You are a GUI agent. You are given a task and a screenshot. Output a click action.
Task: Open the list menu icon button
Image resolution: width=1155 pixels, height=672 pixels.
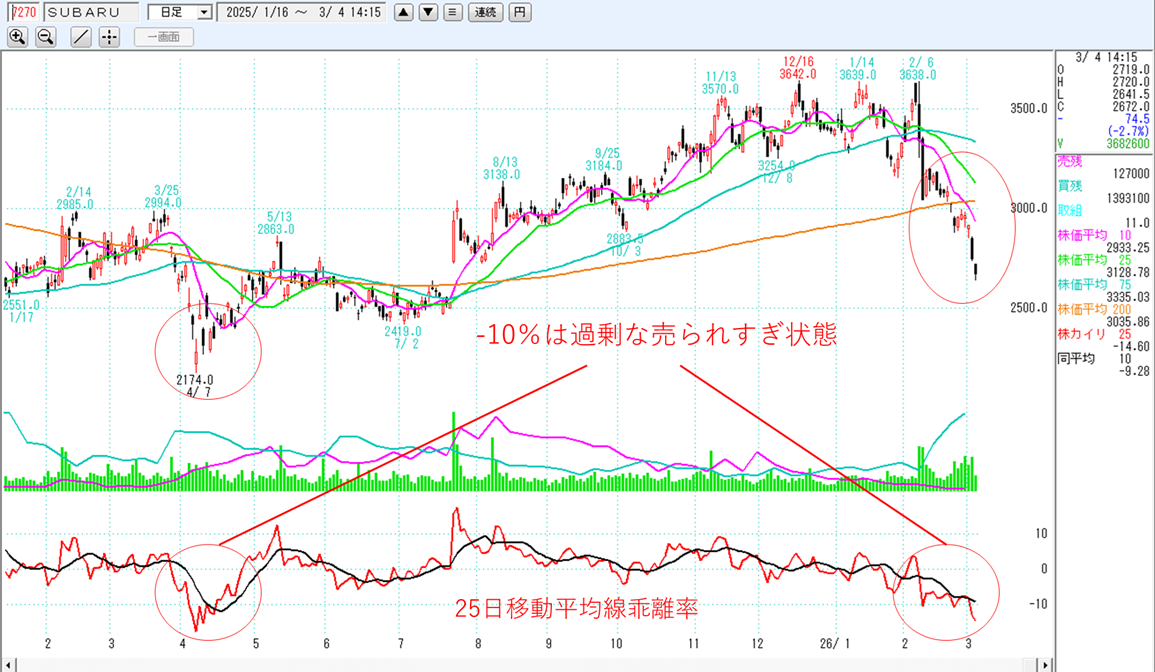(x=452, y=13)
